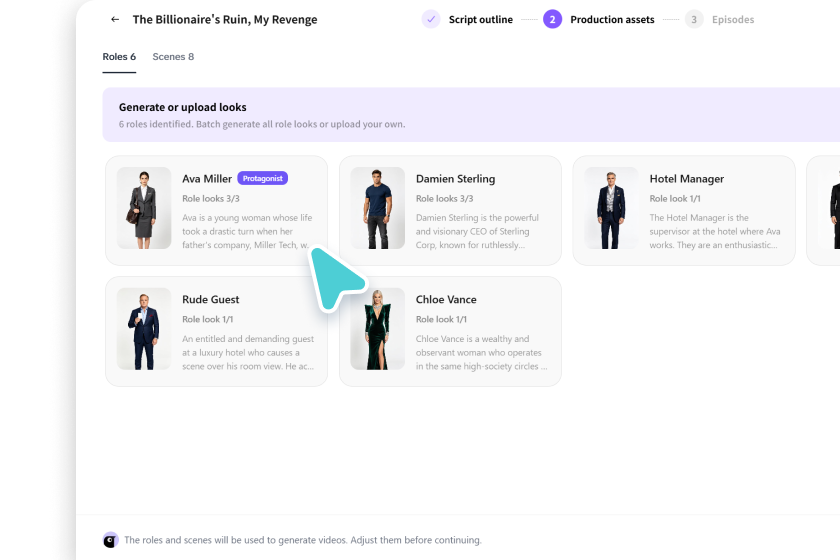Open the Hotel Manager portrait thumbnail

(x=611, y=208)
